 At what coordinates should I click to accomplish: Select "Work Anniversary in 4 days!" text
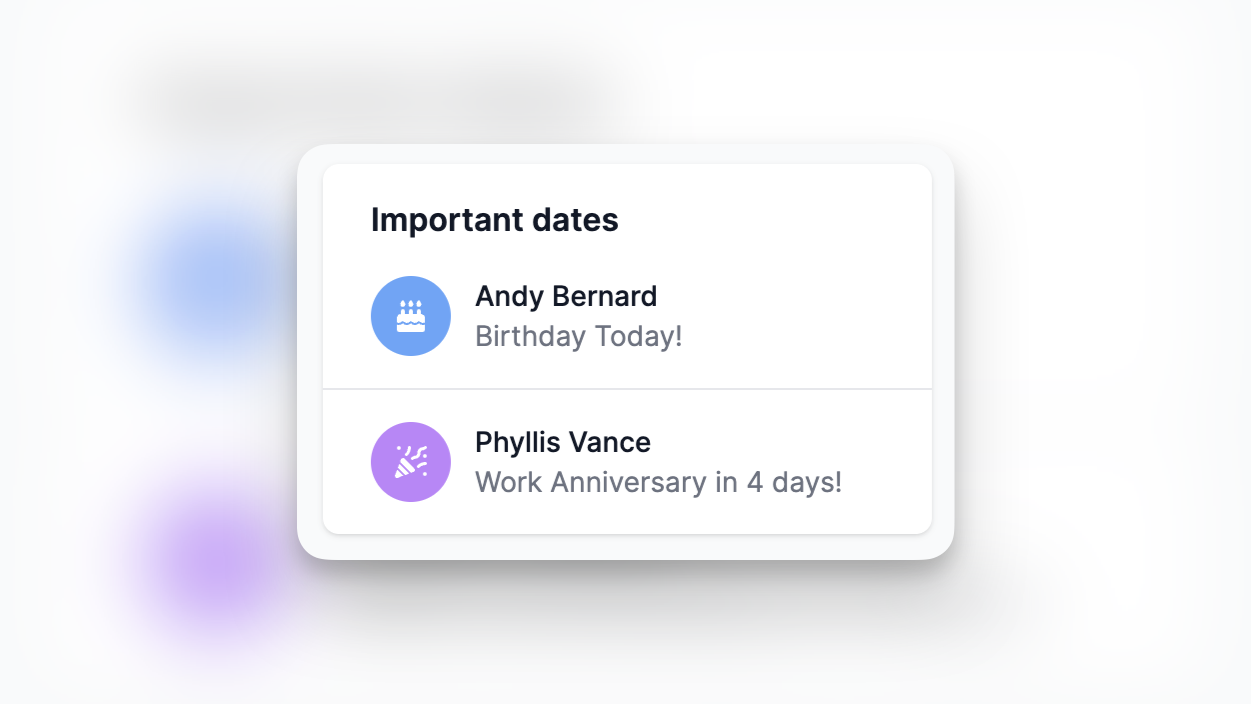(x=658, y=482)
